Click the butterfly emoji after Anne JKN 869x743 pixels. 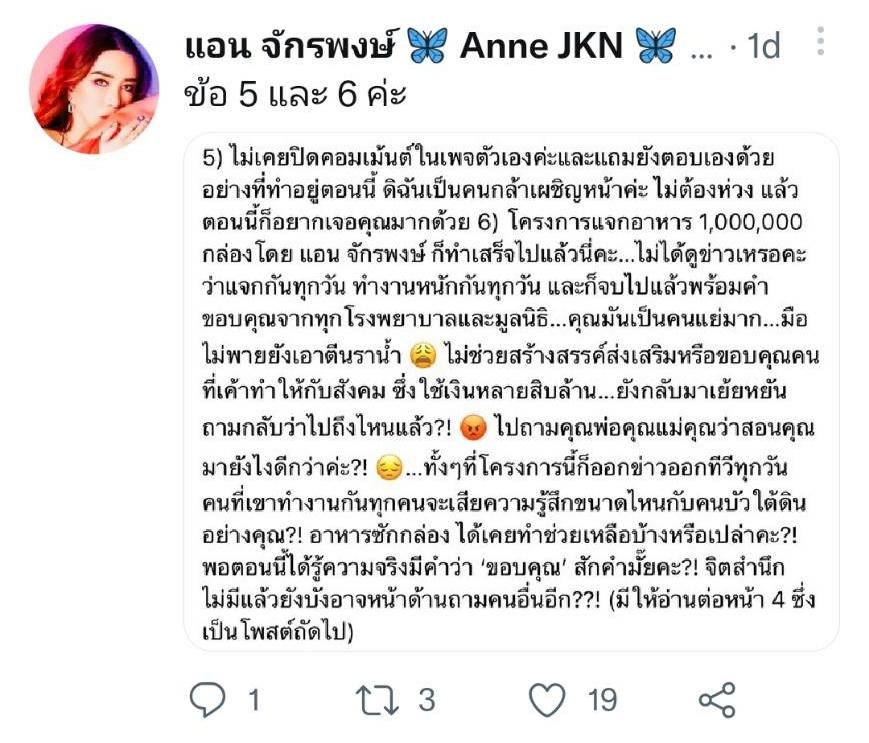tap(656, 45)
